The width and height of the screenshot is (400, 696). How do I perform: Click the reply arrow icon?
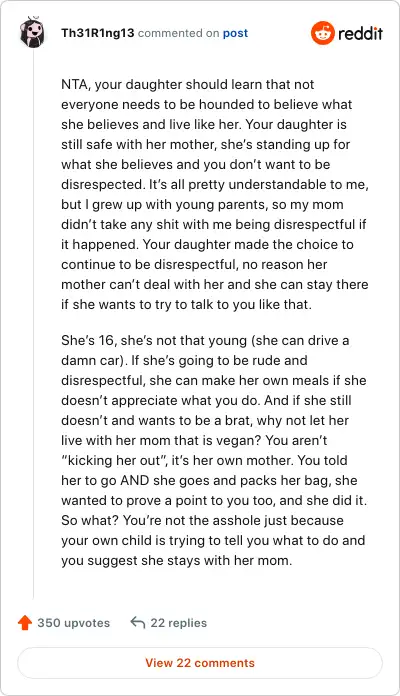click(138, 623)
